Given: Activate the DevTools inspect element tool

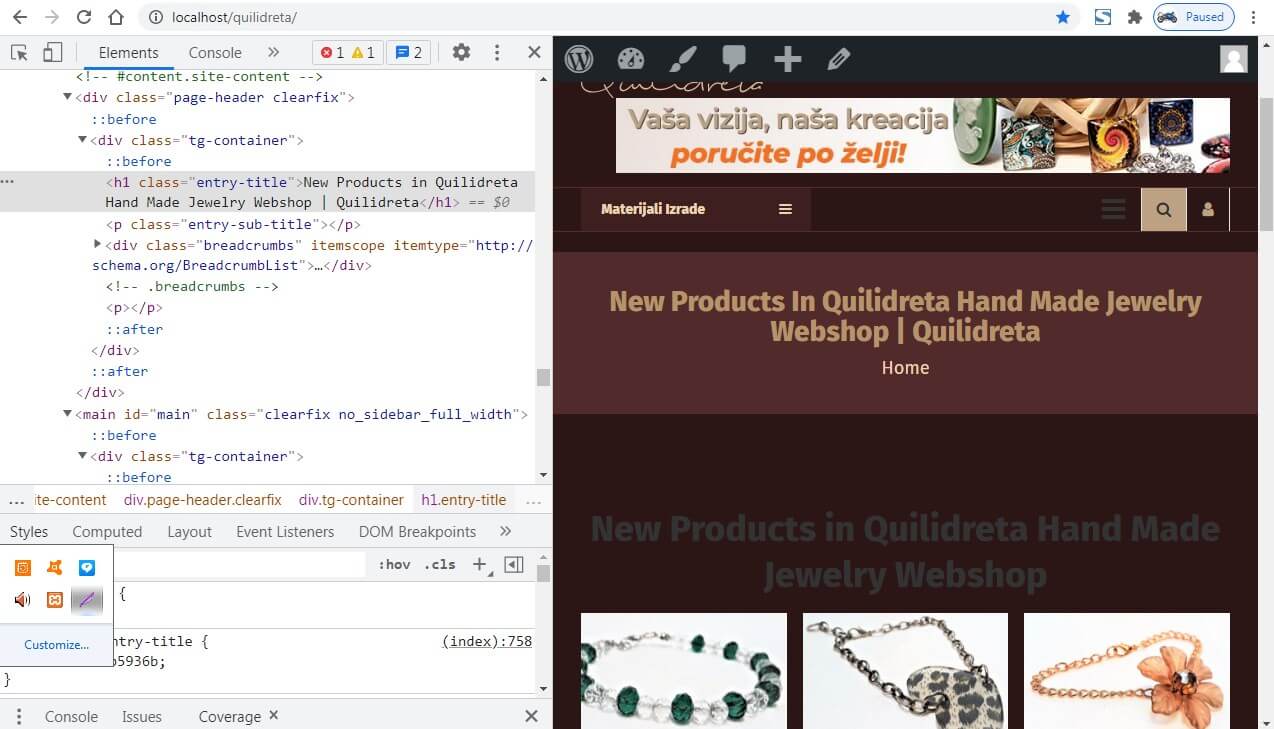Looking at the screenshot, I should pos(19,53).
